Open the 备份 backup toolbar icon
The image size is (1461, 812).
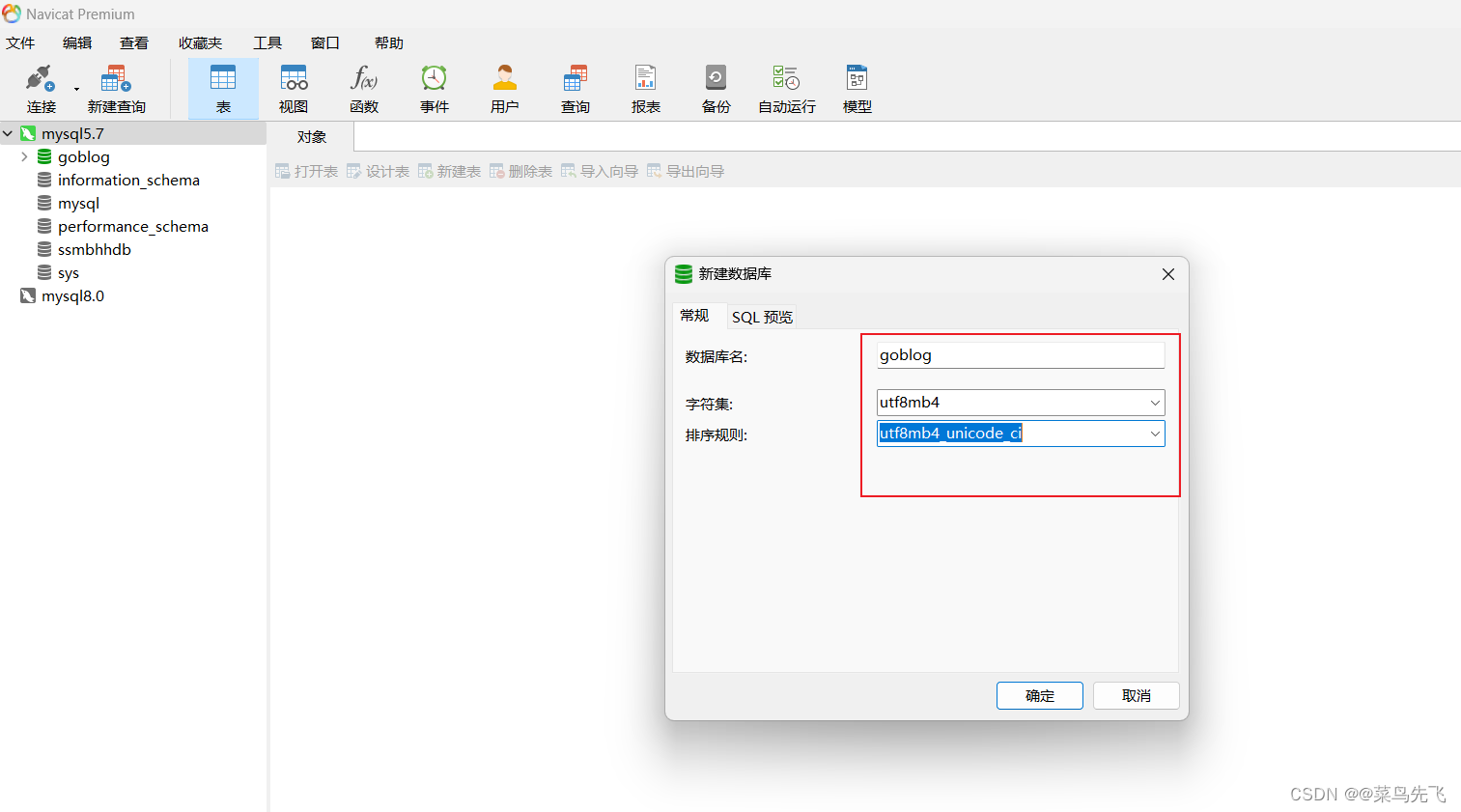coord(716,89)
